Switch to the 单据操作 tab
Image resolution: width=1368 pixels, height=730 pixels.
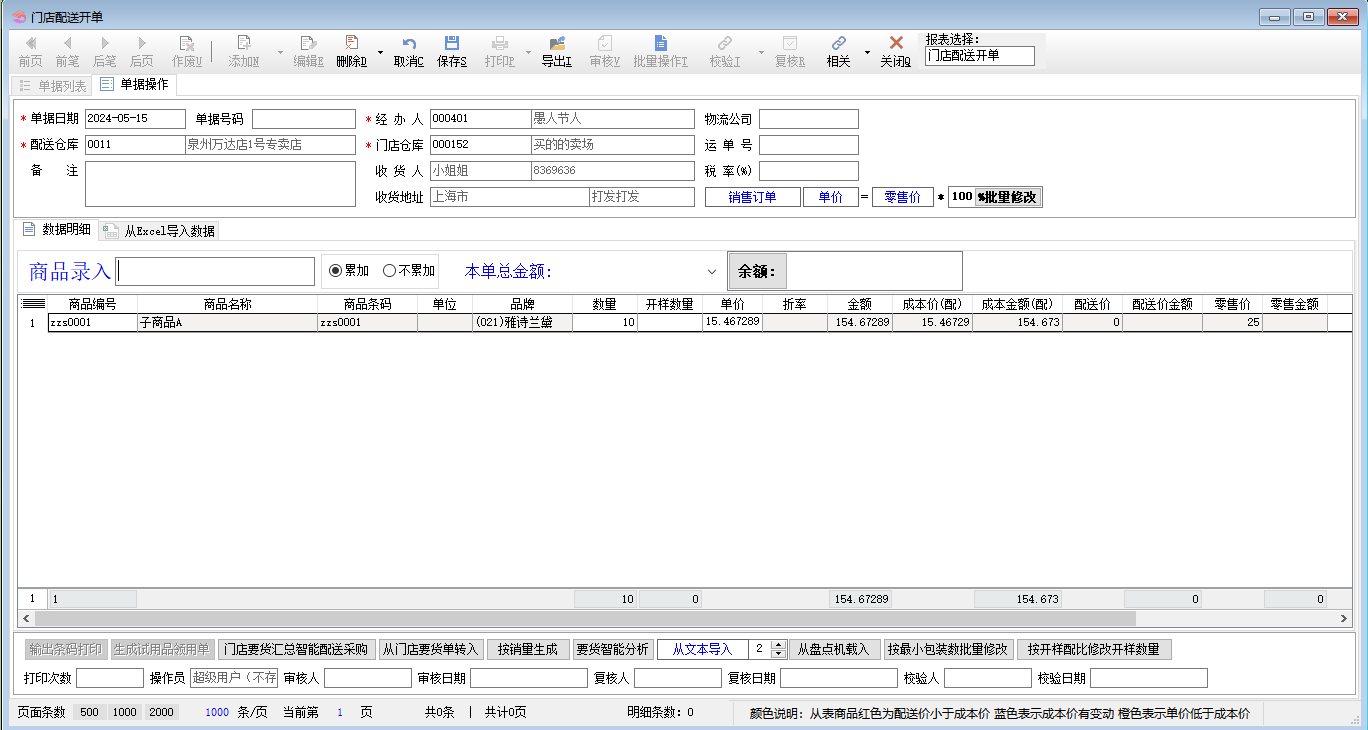coord(134,85)
